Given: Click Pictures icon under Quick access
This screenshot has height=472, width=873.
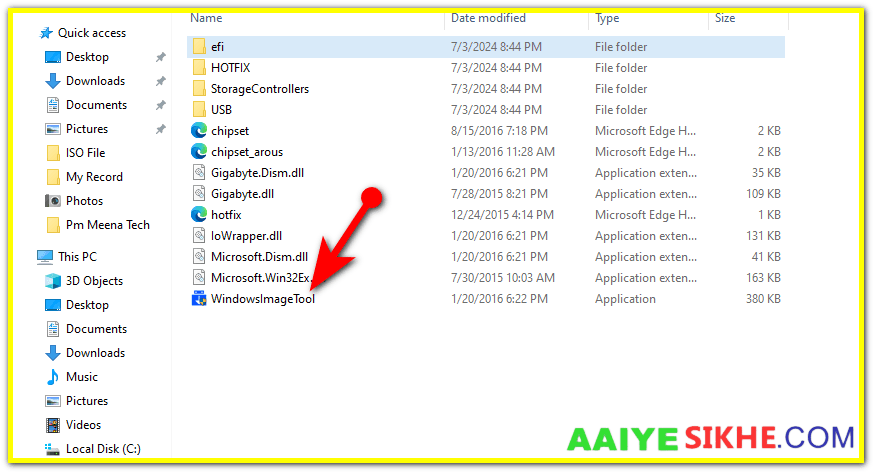Looking at the screenshot, I should pos(53,129).
